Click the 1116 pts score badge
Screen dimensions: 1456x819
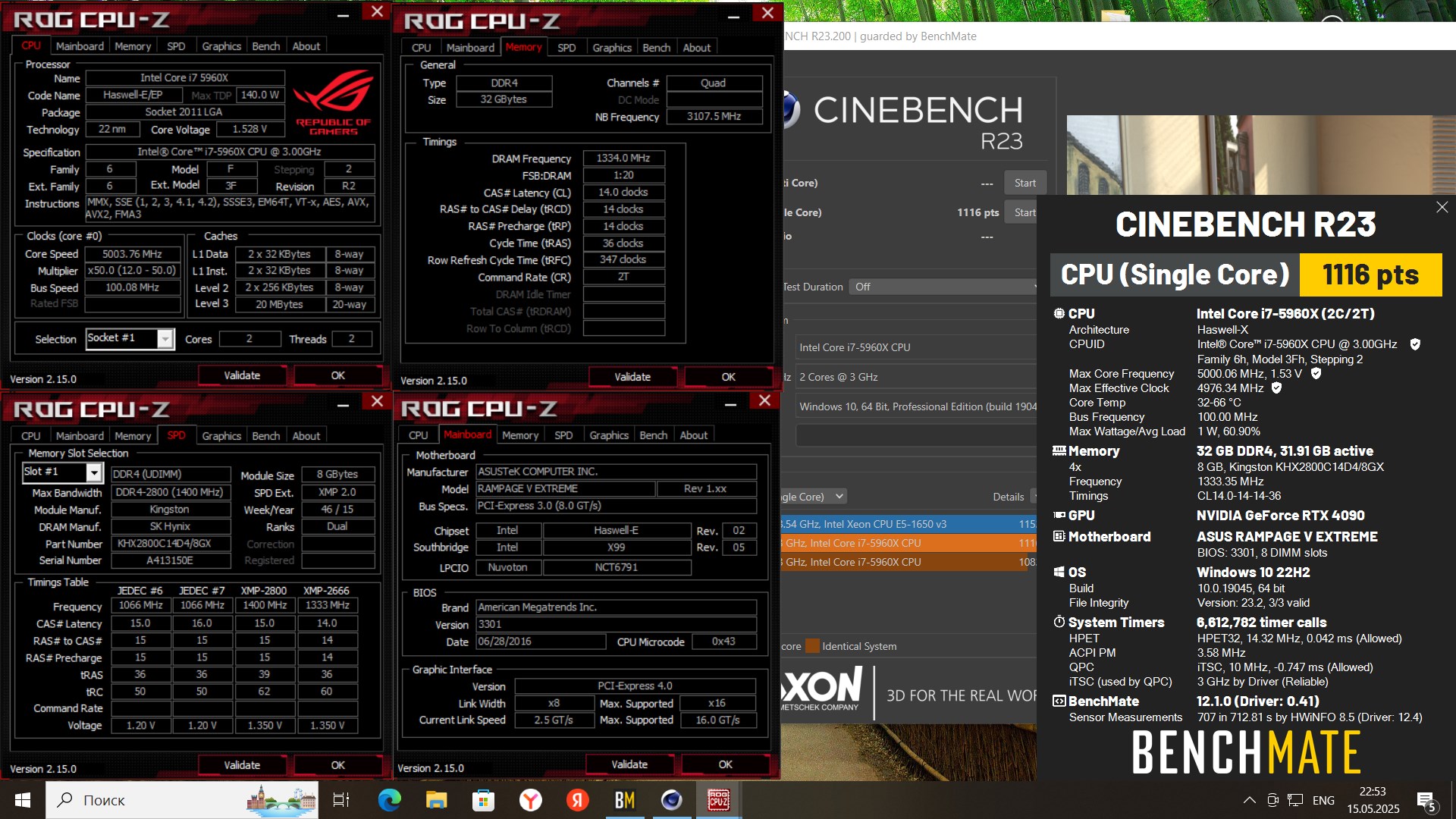click(1370, 275)
